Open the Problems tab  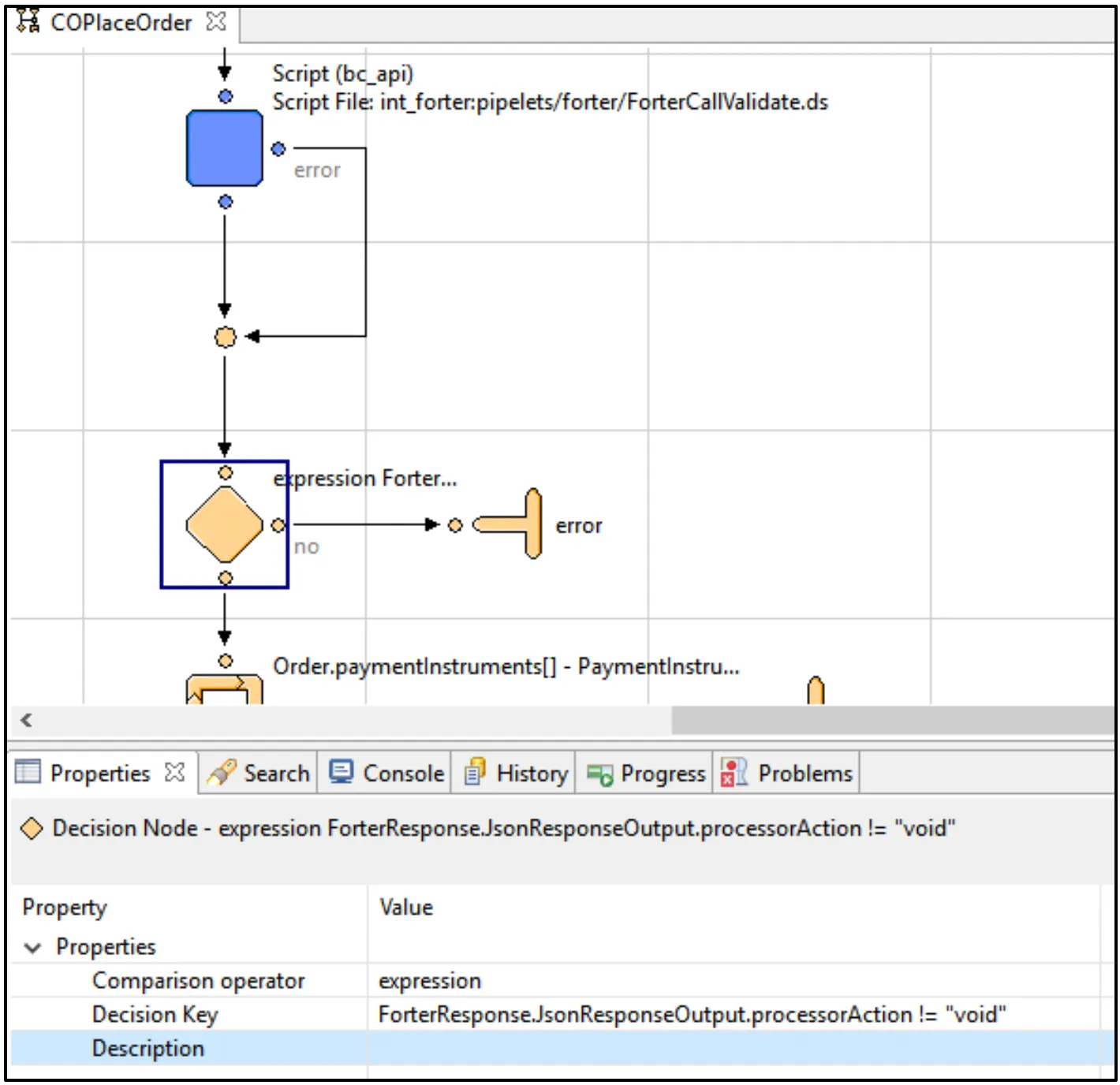coord(786,773)
